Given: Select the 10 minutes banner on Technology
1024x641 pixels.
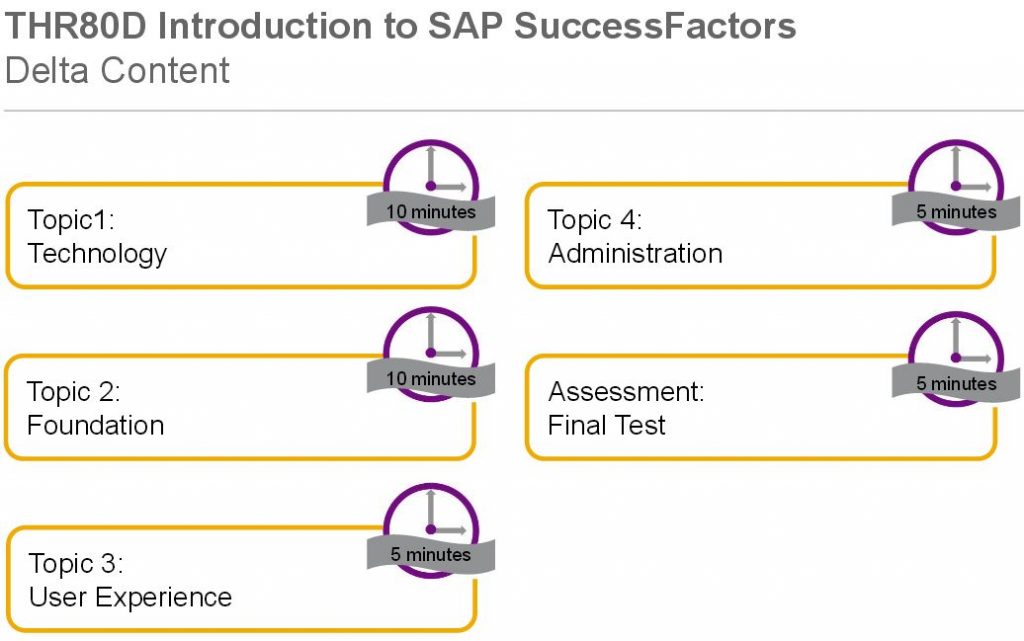Looking at the screenshot, I should click(430, 211).
